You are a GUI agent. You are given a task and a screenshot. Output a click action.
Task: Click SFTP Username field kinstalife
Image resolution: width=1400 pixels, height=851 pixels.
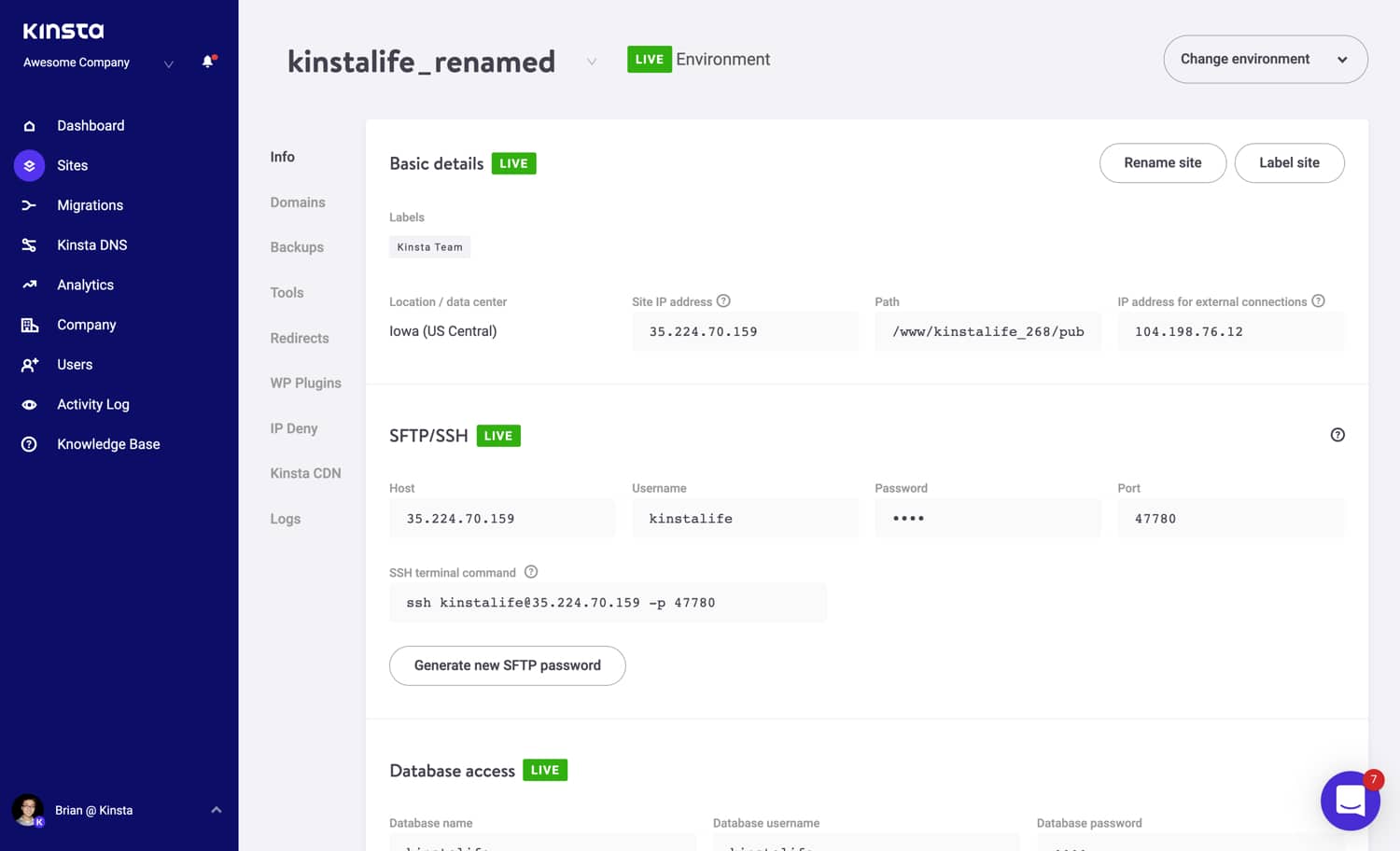tap(745, 518)
